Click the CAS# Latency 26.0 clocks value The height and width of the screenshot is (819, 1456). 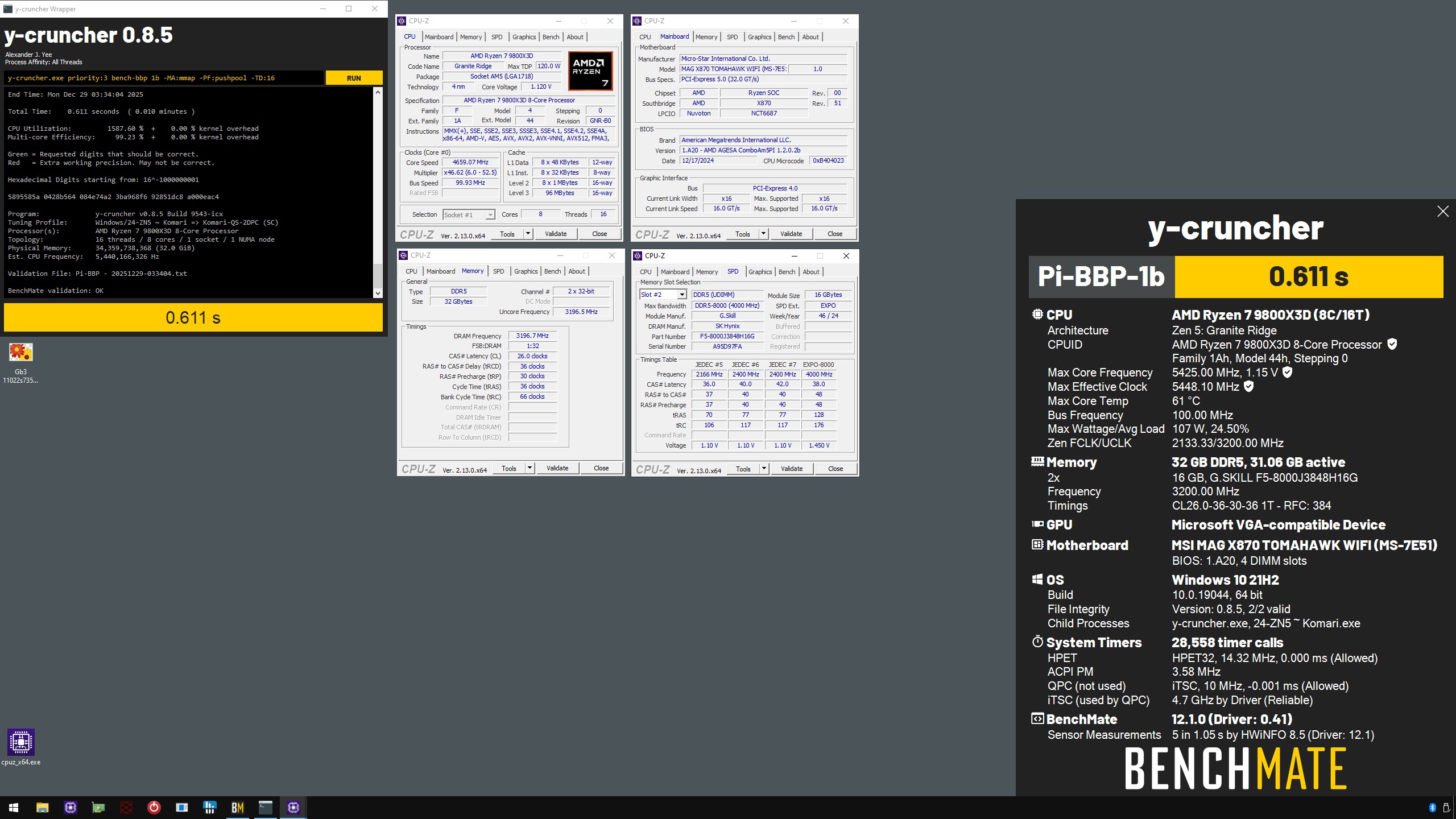tap(532, 356)
